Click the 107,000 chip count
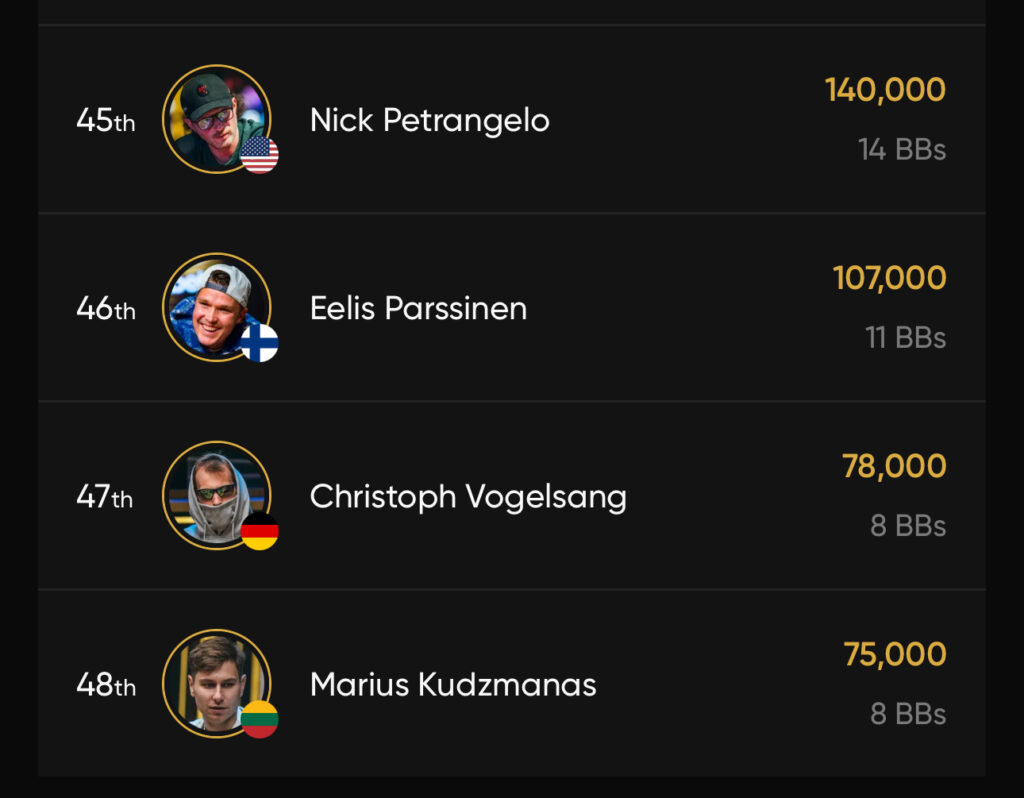Screen dimensions: 1024x798 tap(889, 278)
